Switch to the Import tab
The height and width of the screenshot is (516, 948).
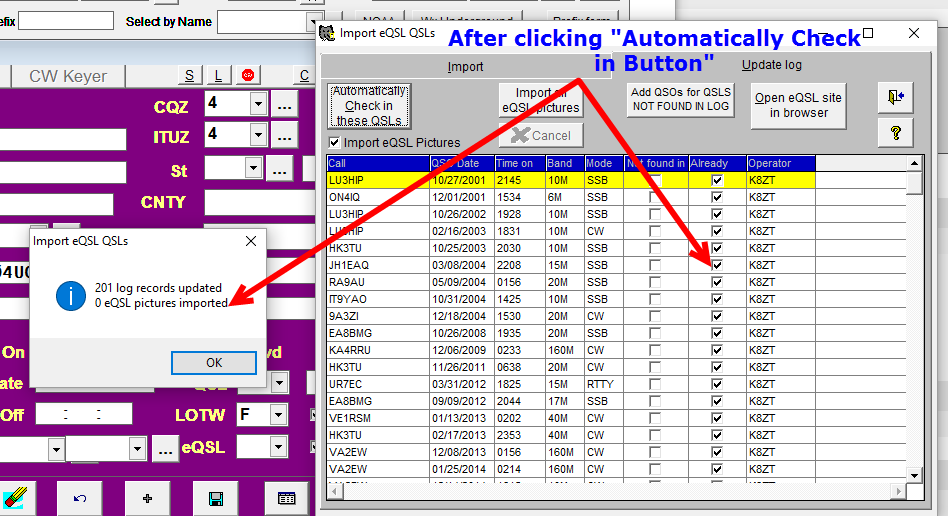coord(466,67)
